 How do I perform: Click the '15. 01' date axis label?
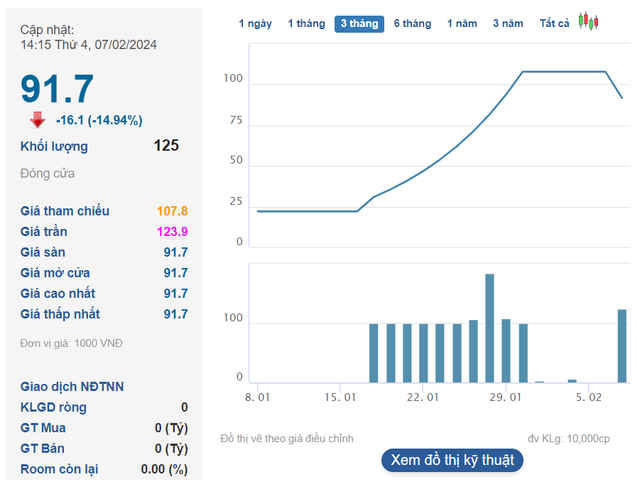coord(340,397)
